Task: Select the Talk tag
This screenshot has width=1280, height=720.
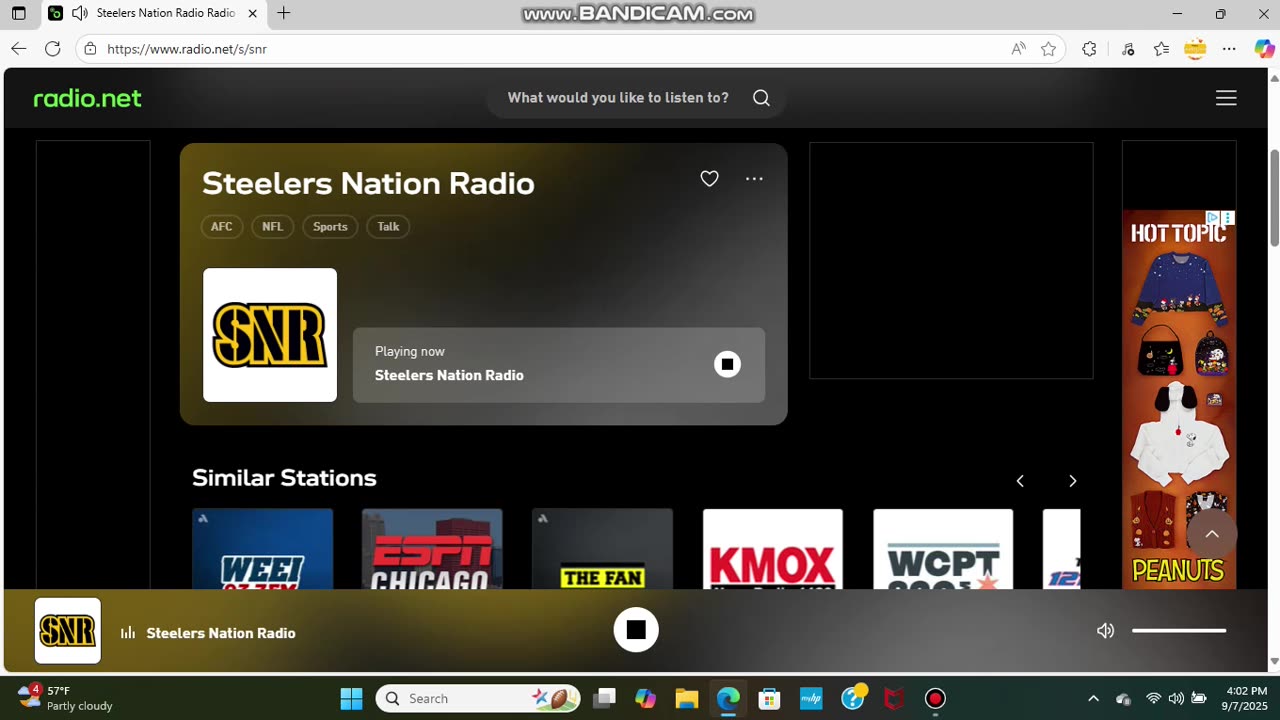Action: point(388,227)
